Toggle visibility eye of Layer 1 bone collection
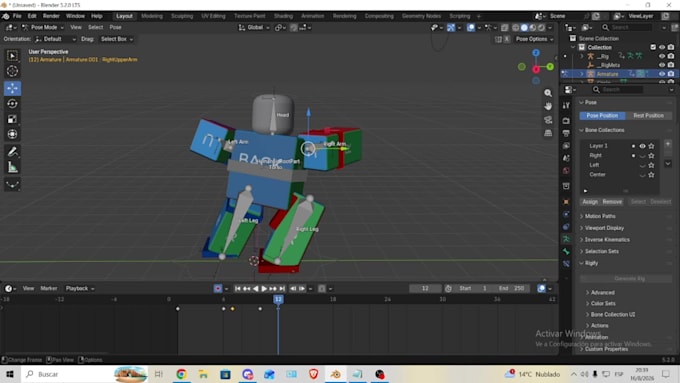The image size is (680, 383). click(x=642, y=146)
